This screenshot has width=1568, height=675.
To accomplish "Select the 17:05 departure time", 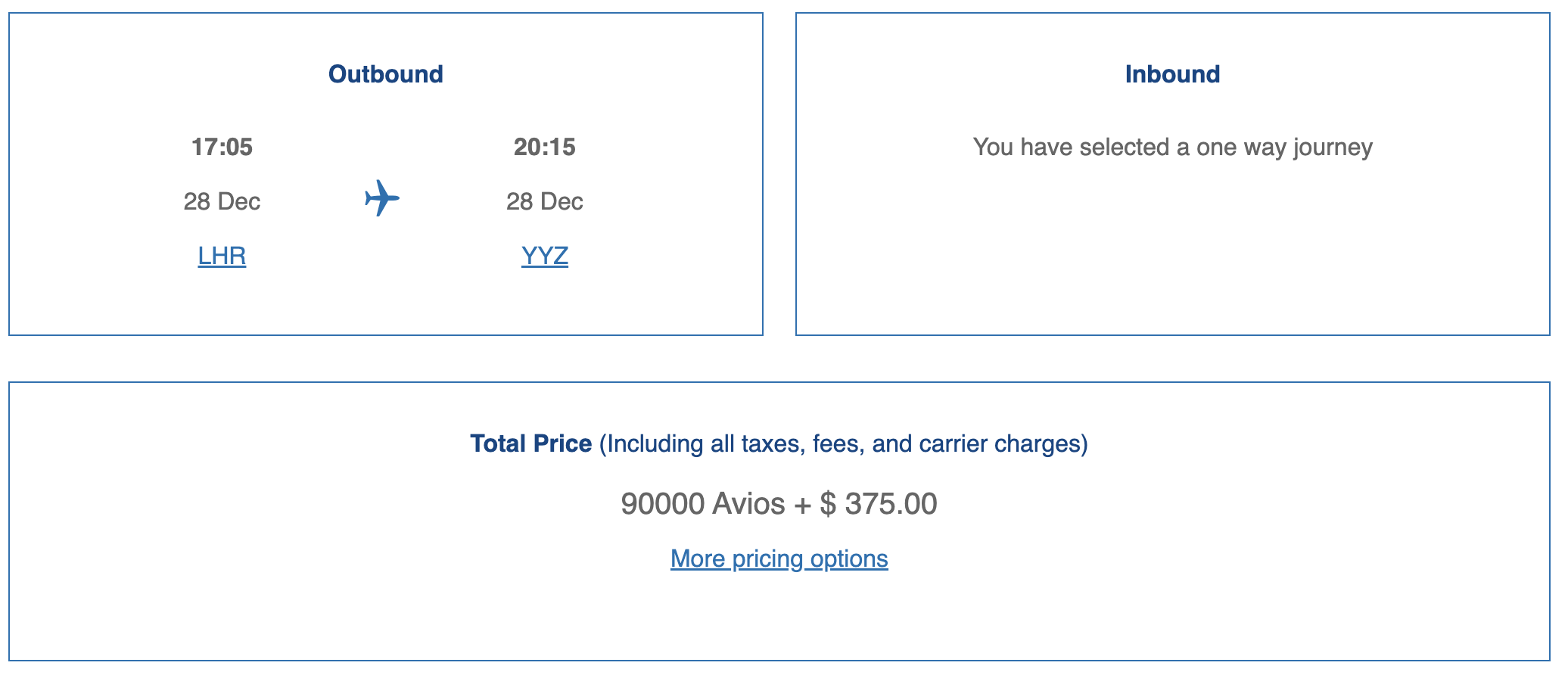I will (x=222, y=147).
